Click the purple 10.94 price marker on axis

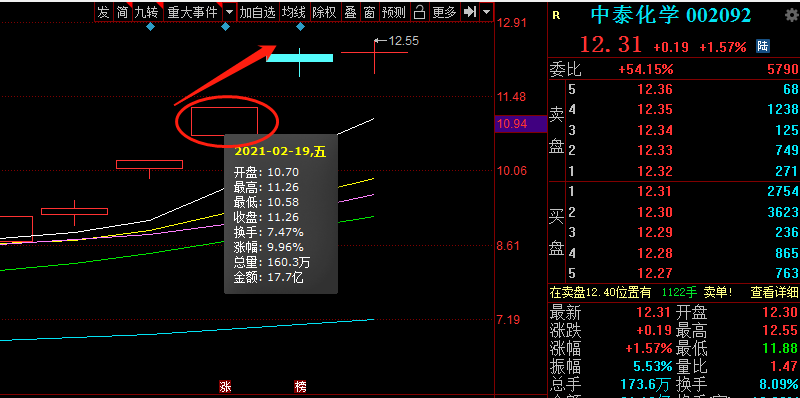pos(520,124)
